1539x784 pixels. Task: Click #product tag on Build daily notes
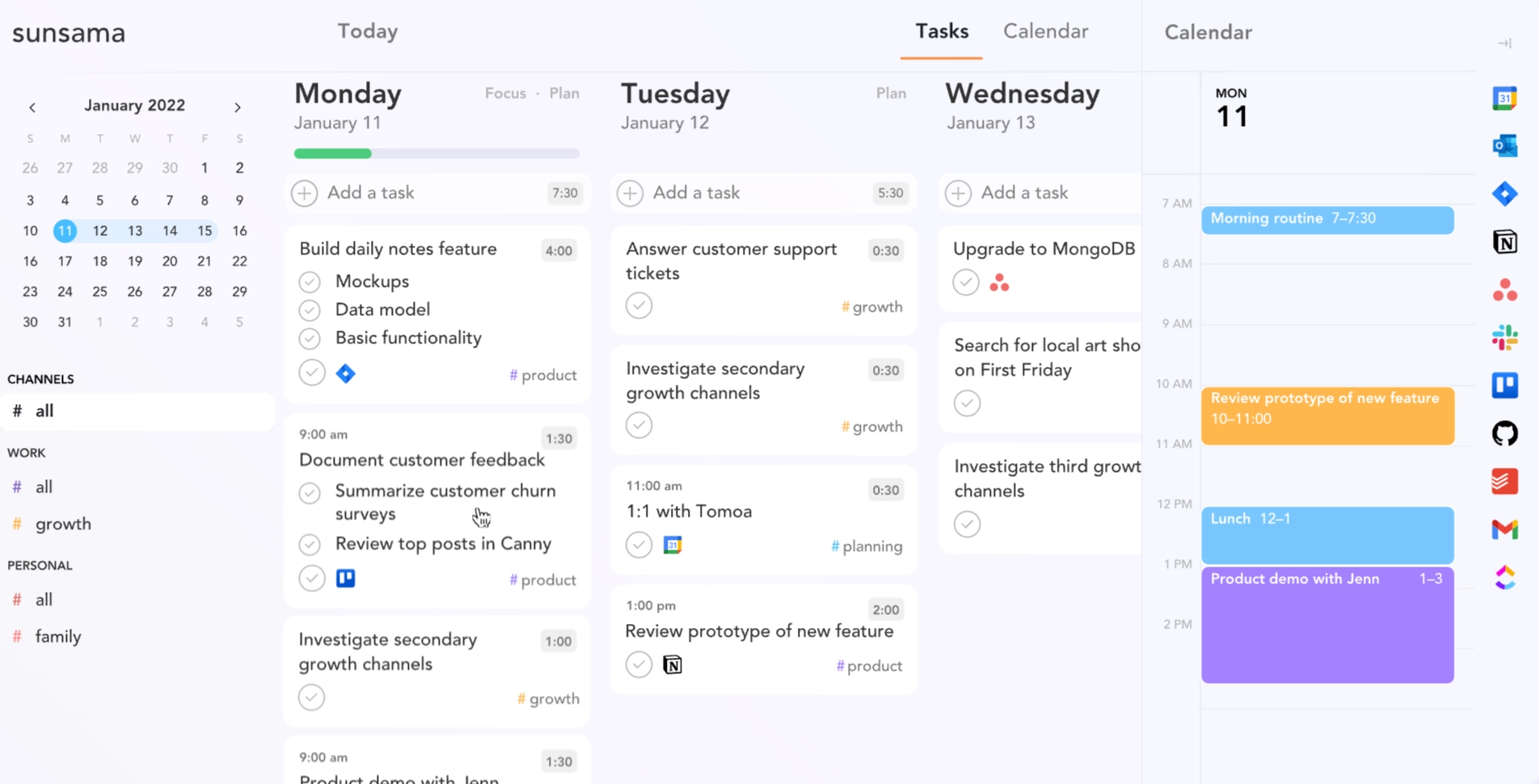point(543,375)
